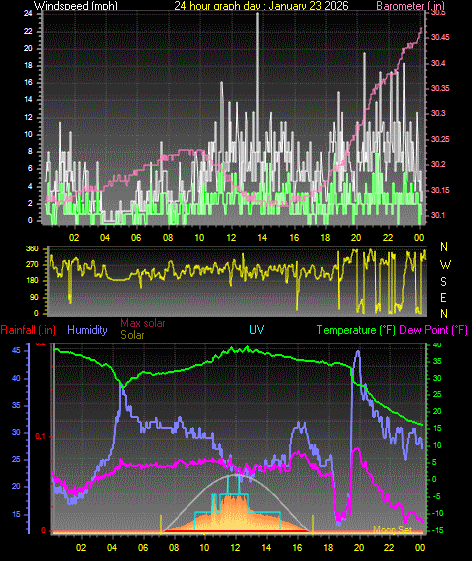Click windspeed axis value "14" on mph scale
Screen dimensions: 472x561
click(x=28, y=99)
